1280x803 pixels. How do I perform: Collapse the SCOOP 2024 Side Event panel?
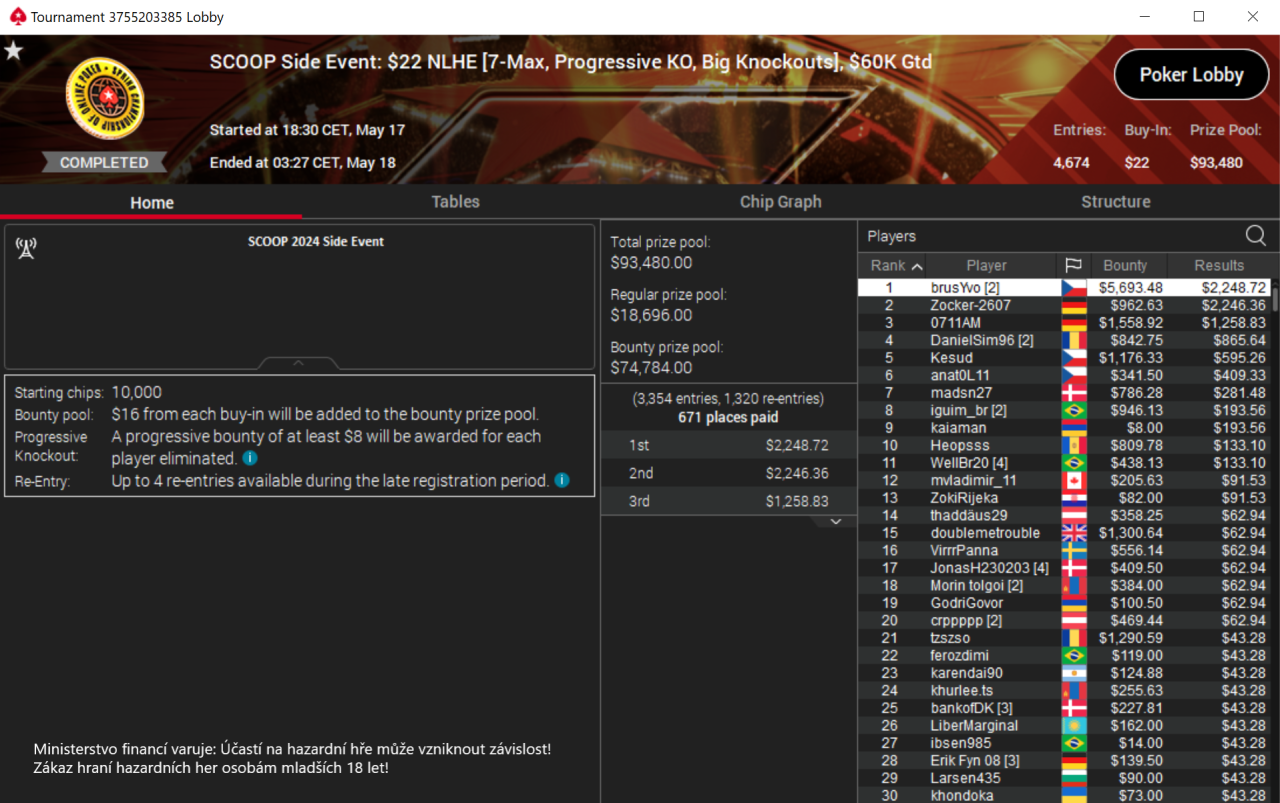click(x=298, y=363)
